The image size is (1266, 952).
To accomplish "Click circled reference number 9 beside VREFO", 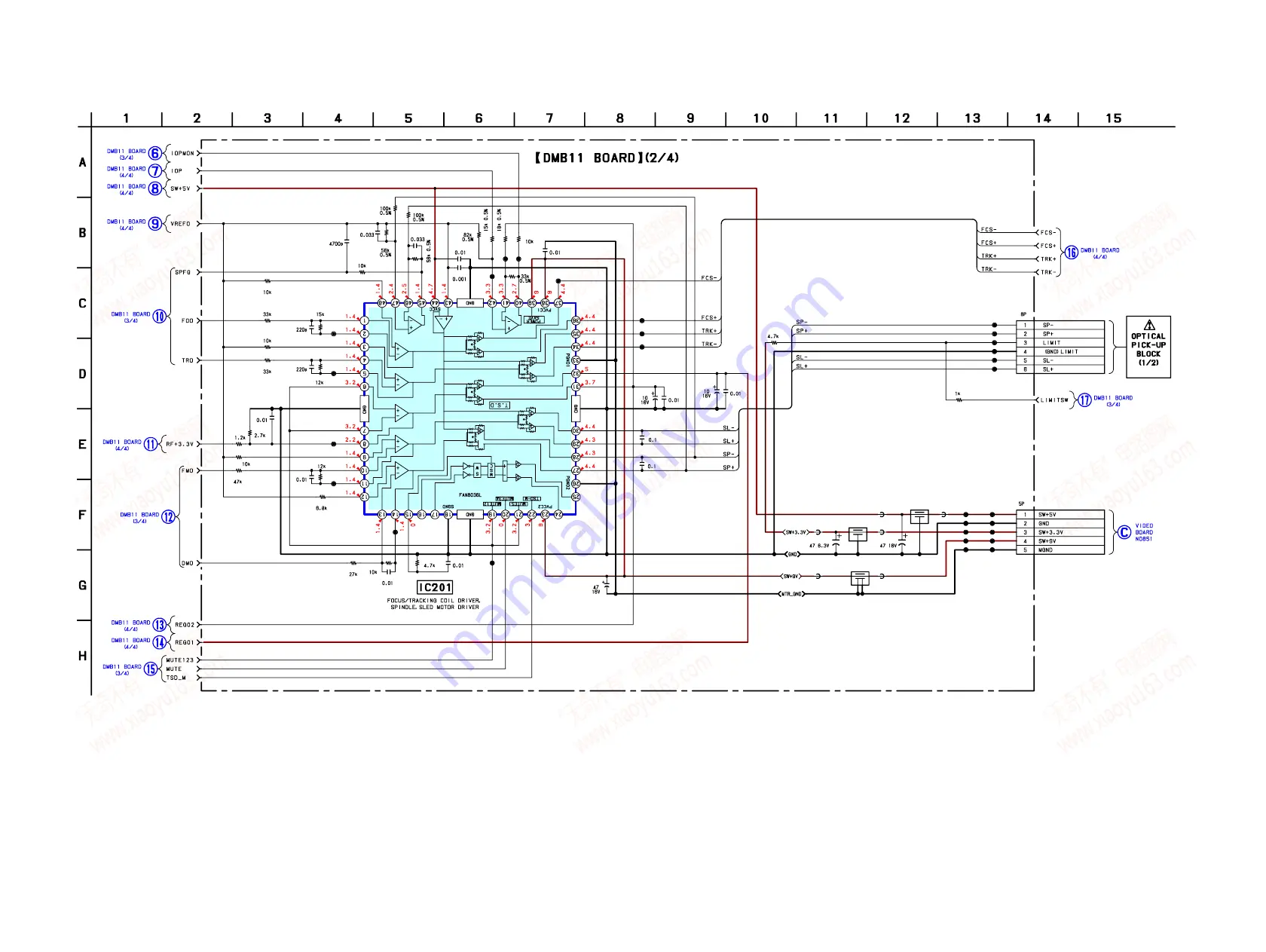I will point(155,224).
